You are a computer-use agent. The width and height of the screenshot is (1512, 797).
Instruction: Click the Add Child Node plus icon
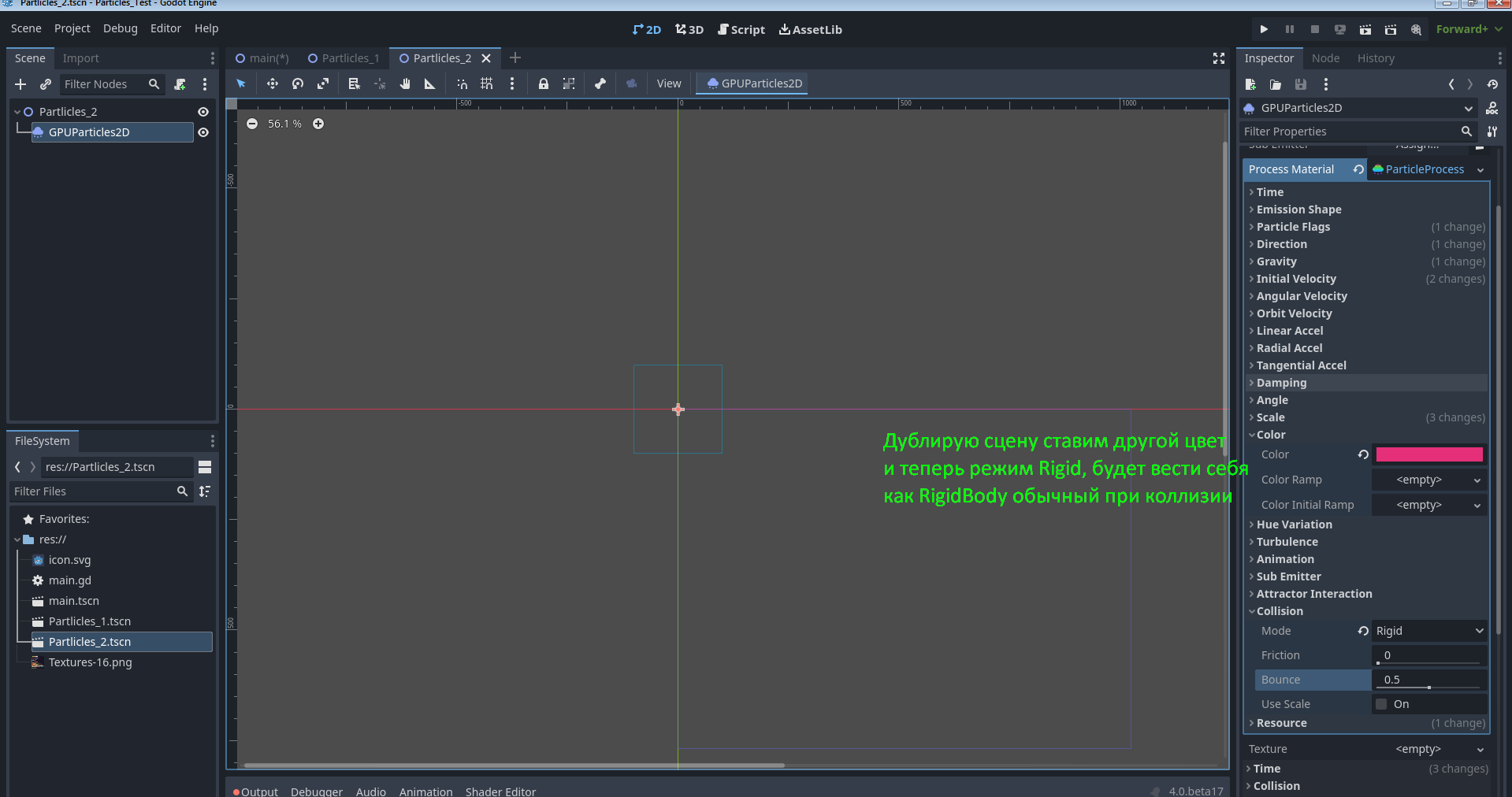(x=20, y=84)
